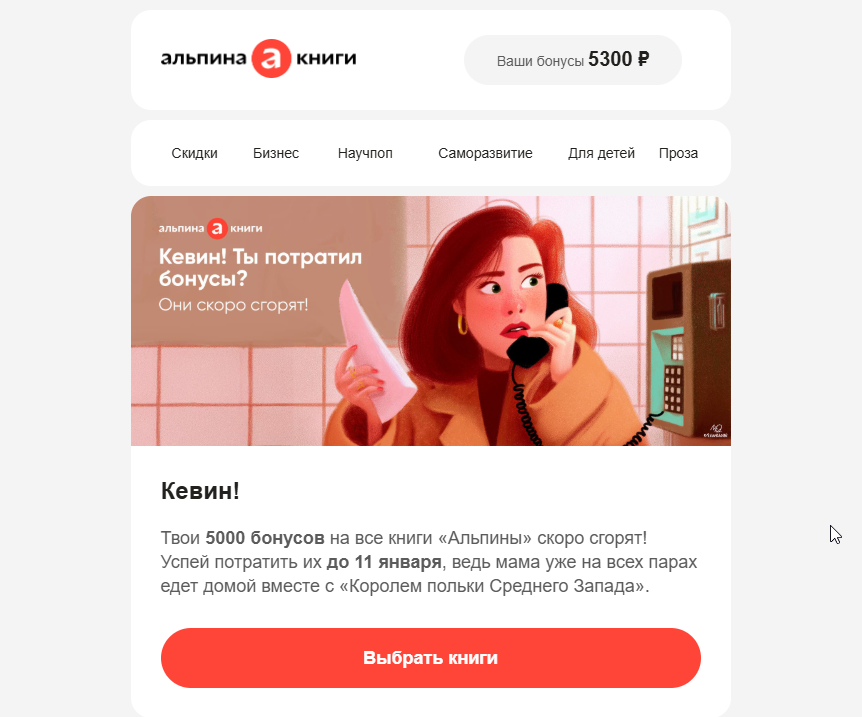Open the Саморазвитие section
Image resolution: width=863 pixels, height=717 pixels.
click(485, 153)
